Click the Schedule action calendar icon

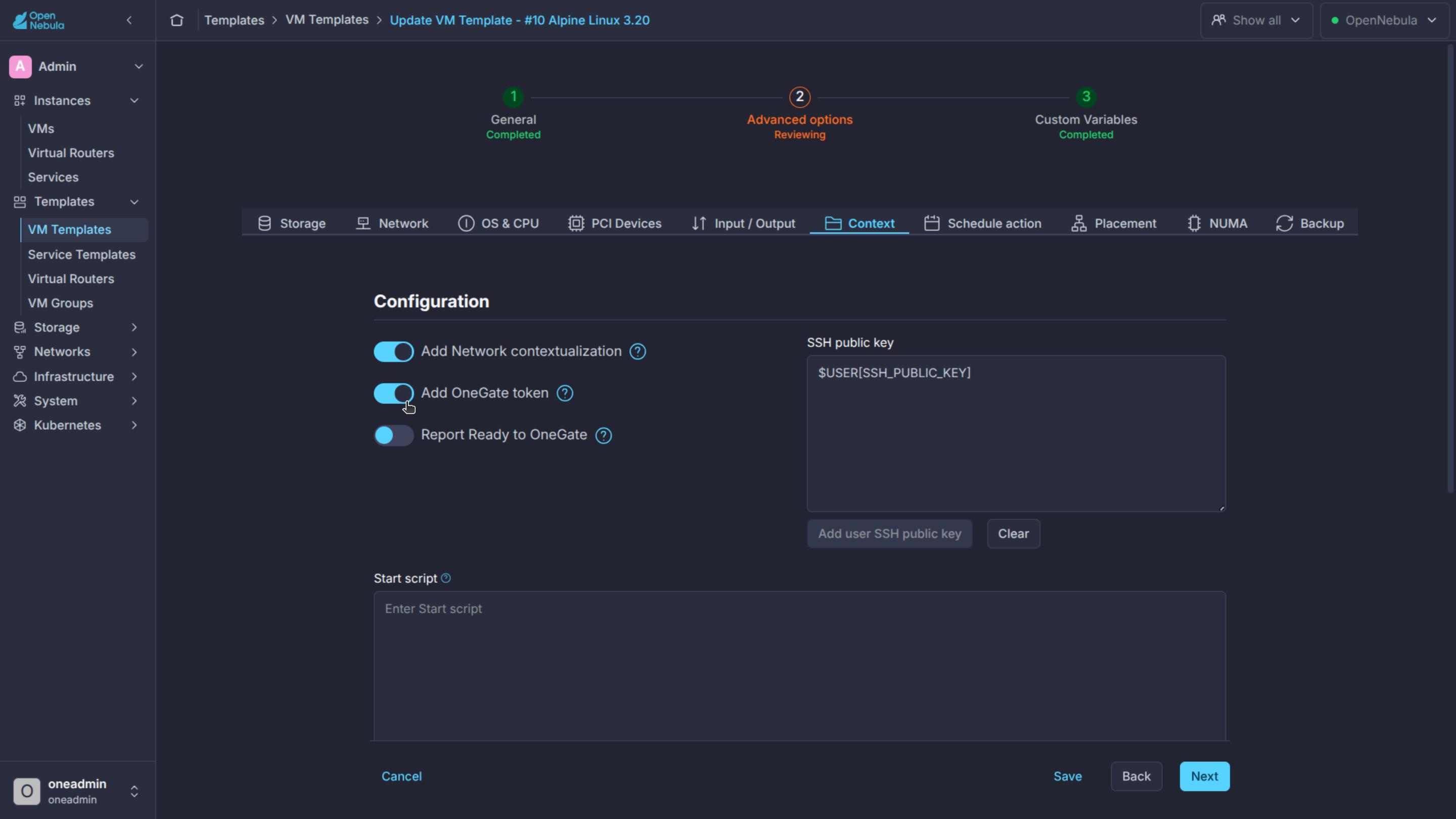[931, 223]
